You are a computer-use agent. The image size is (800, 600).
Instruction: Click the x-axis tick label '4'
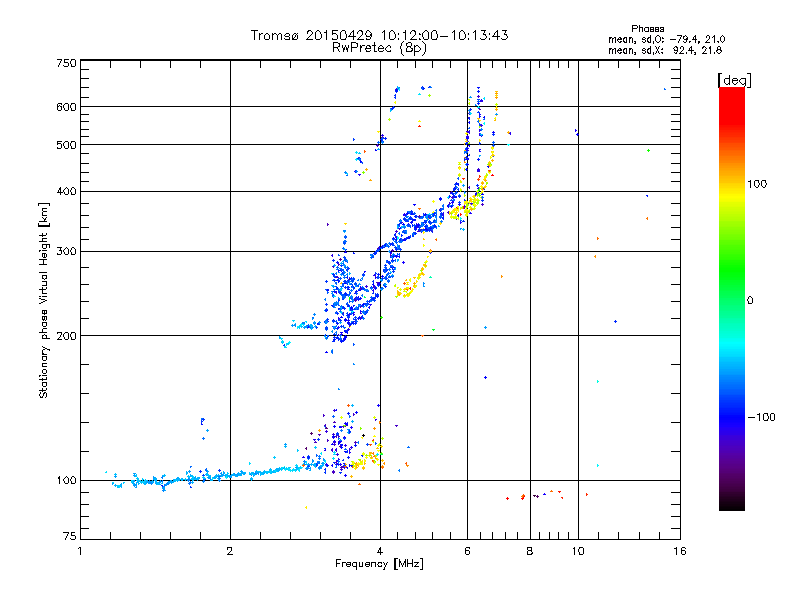point(380,551)
